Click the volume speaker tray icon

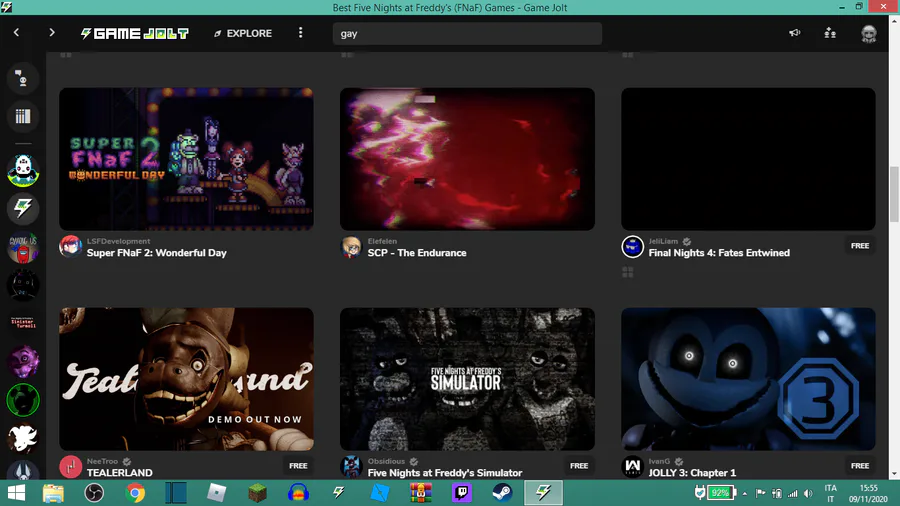(x=808, y=493)
